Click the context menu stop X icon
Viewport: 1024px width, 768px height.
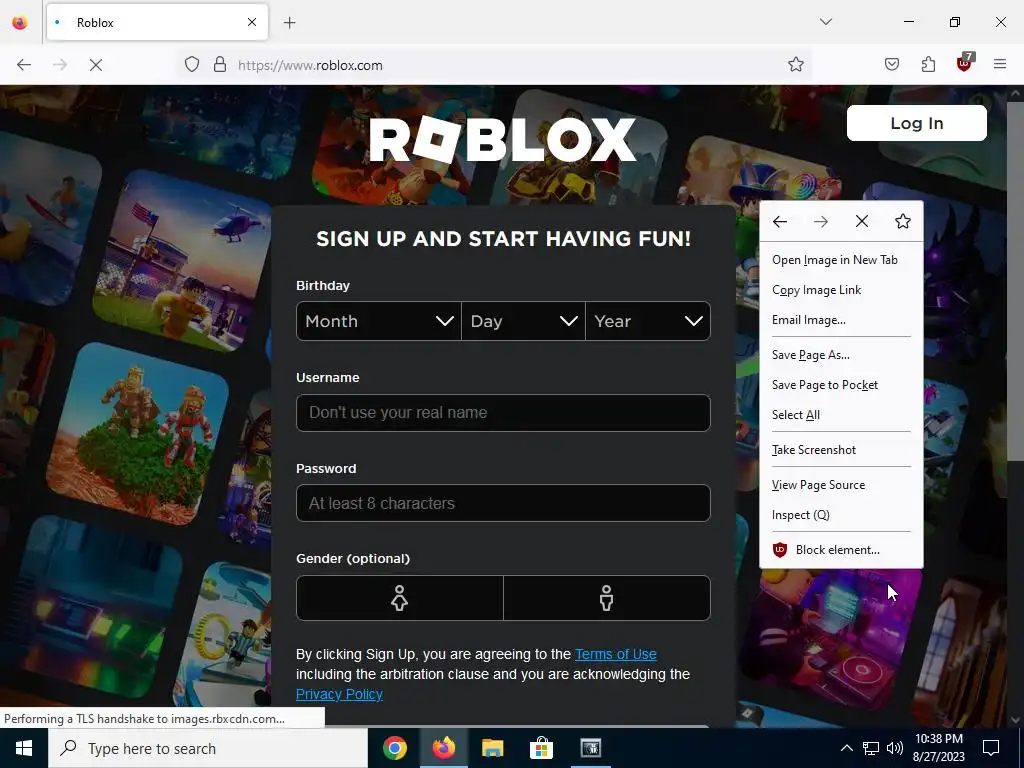click(862, 221)
